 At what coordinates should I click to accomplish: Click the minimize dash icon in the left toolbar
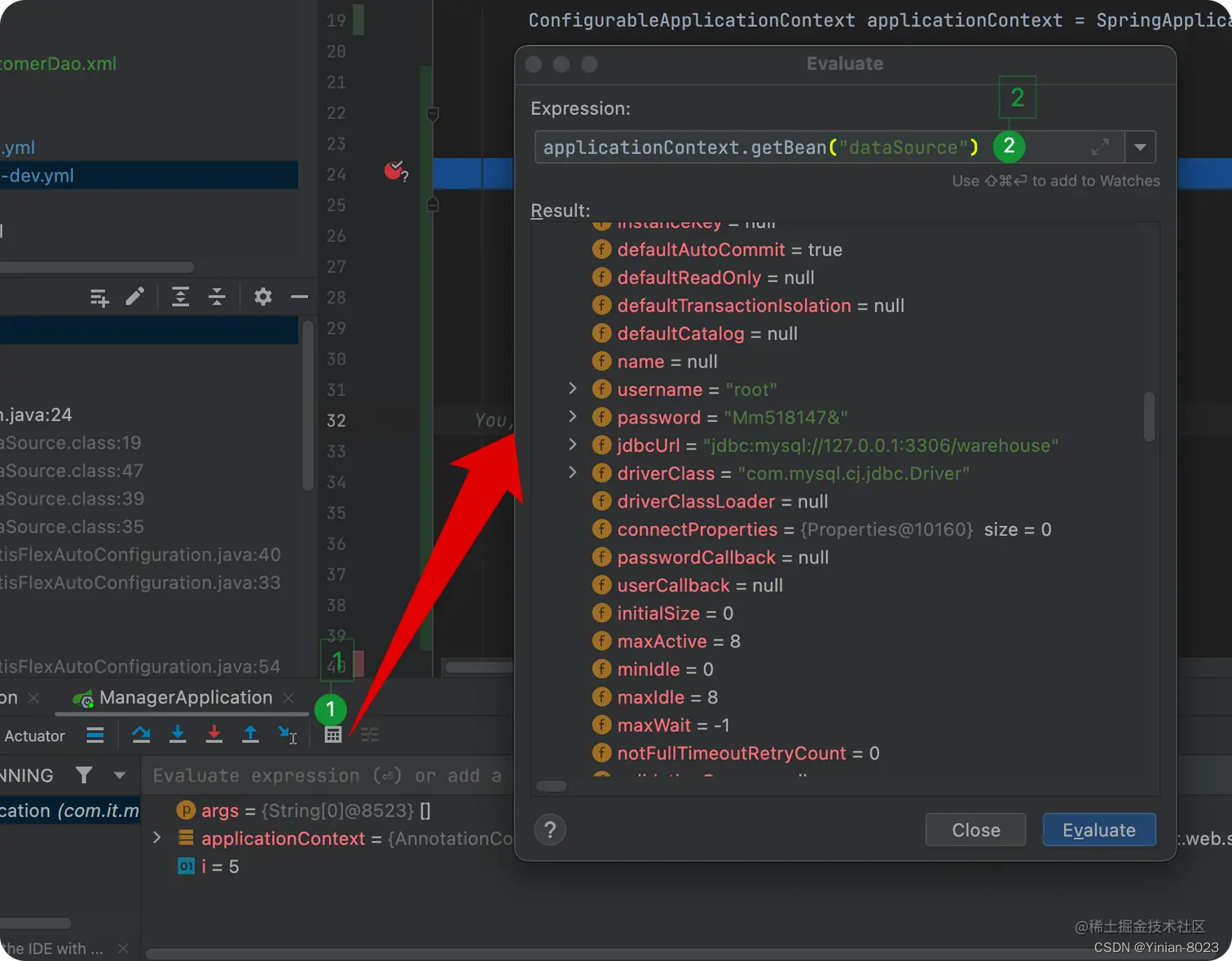[x=300, y=296]
